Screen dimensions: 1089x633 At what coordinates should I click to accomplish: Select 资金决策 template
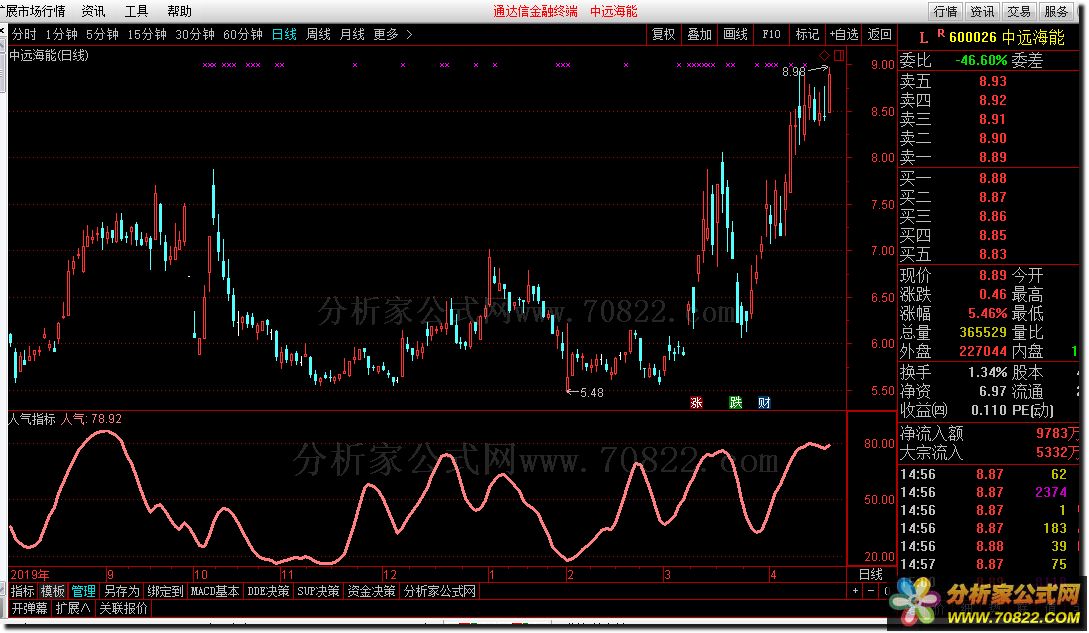point(372,591)
